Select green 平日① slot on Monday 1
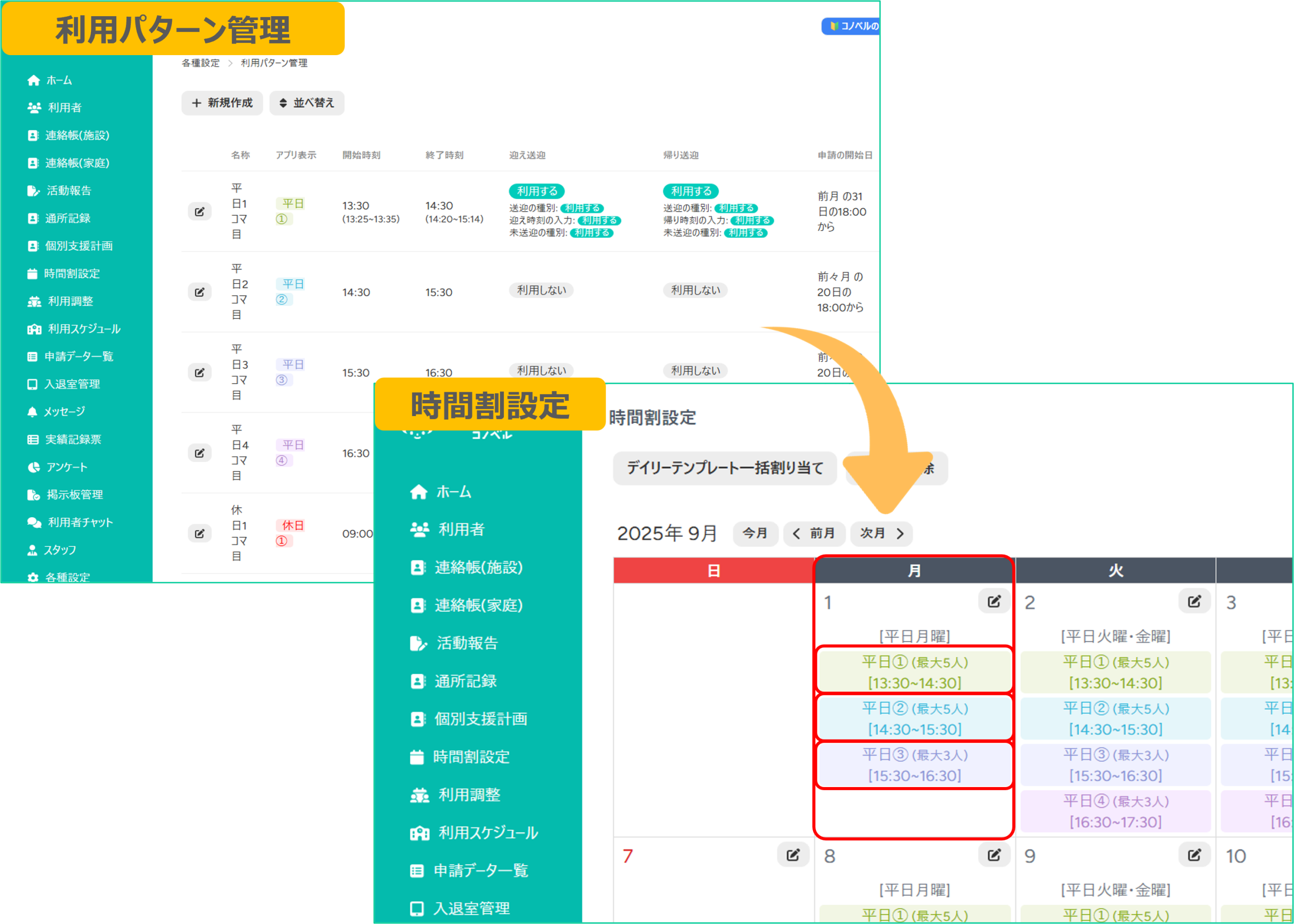This screenshot has height=924, width=1294. coord(914,671)
